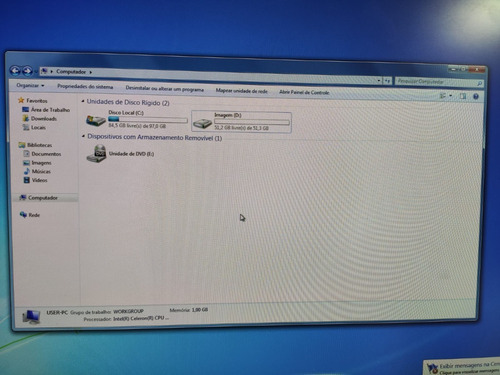Select Bibliotecas in the navigation pane
The width and height of the screenshot is (500, 375).
[x=39, y=145]
